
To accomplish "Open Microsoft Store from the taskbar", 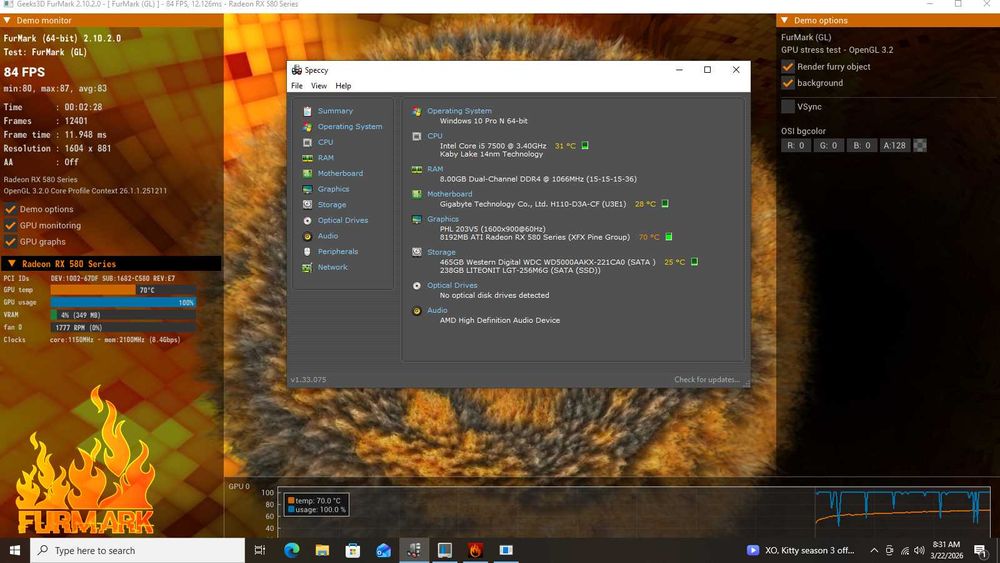I will (x=353, y=550).
